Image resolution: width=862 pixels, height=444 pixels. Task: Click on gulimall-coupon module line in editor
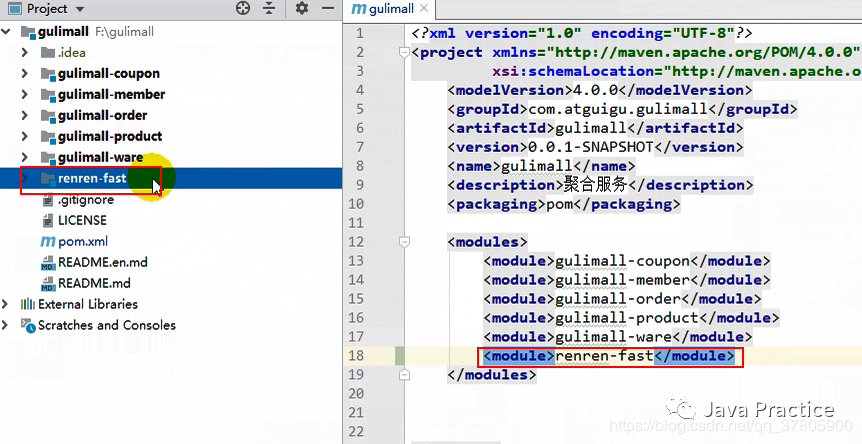point(627,261)
